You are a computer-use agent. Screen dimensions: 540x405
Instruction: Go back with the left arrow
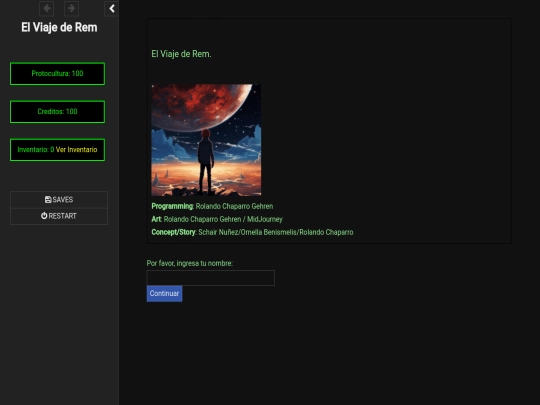(46, 9)
